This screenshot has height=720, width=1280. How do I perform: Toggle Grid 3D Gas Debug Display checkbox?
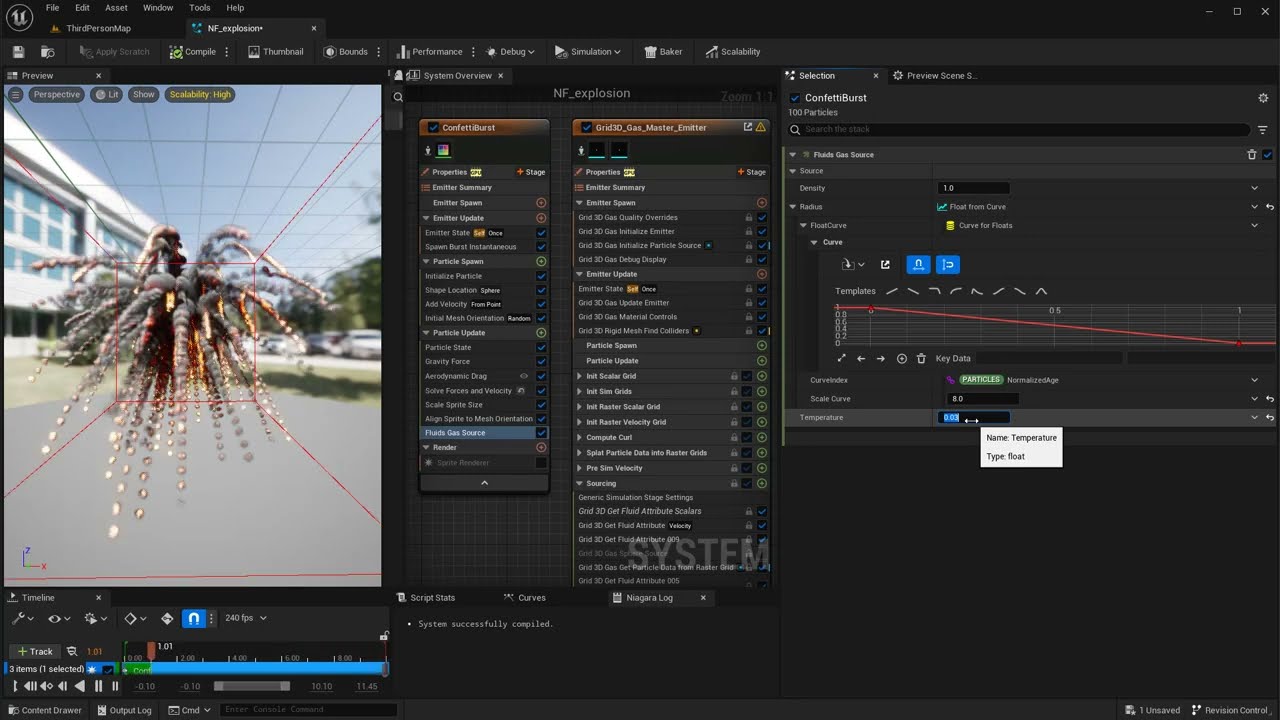[x=762, y=259]
